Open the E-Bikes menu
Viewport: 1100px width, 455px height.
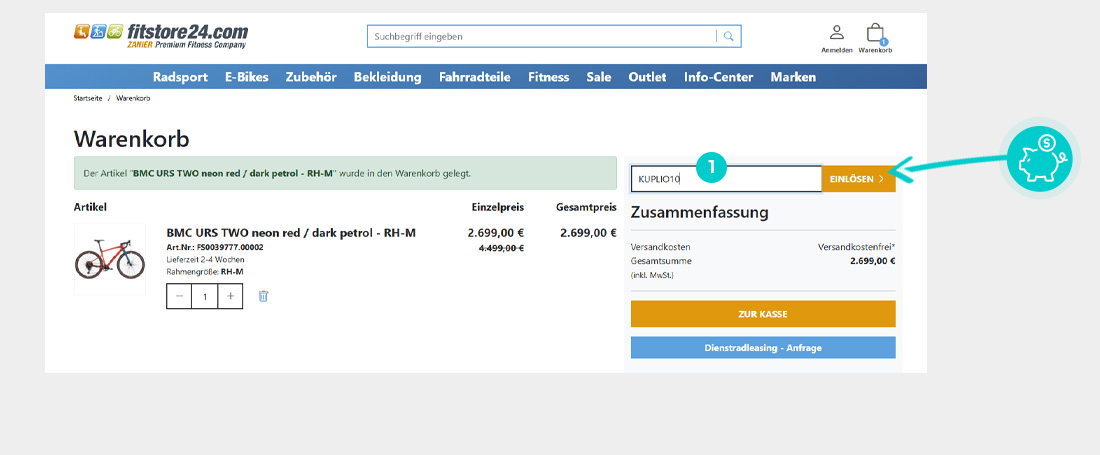coord(246,77)
